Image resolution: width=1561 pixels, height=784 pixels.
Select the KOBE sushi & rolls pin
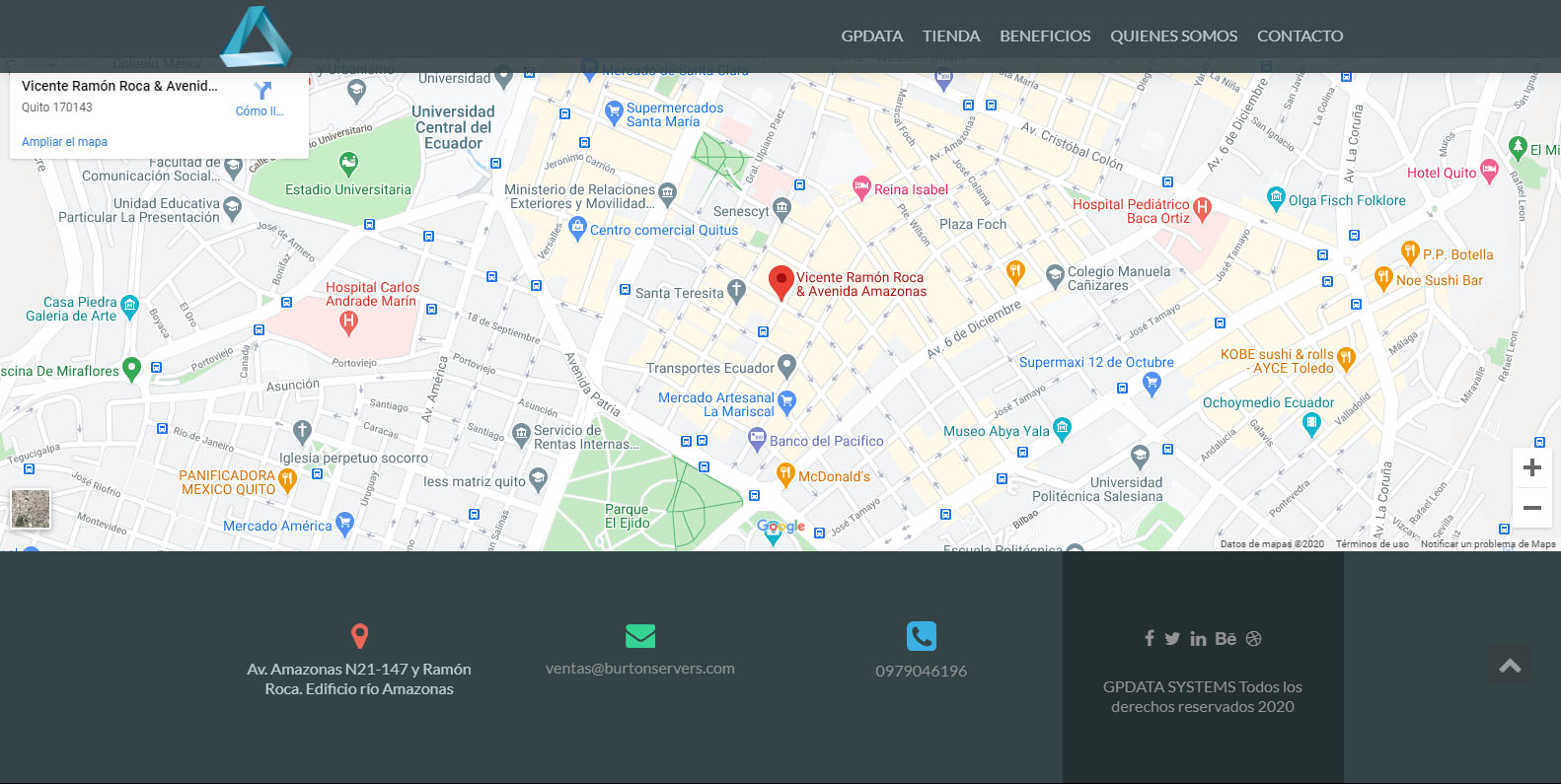tap(1347, 357)
